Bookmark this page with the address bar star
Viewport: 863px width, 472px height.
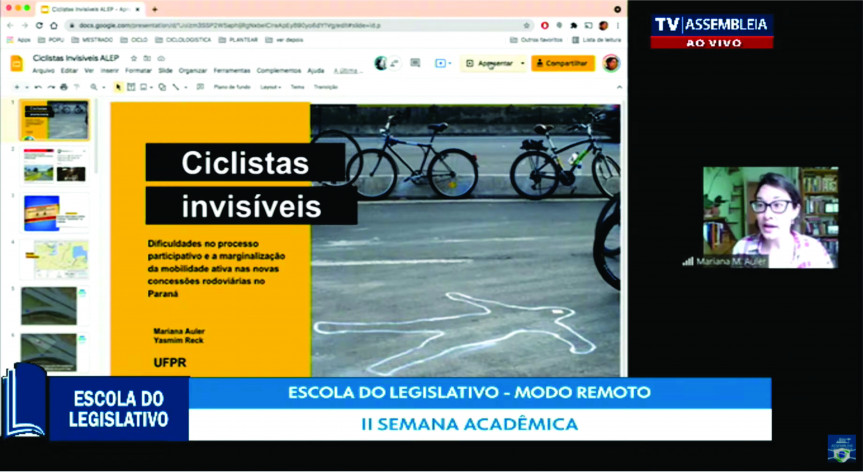pyautogui.click(x=527, y=25)
